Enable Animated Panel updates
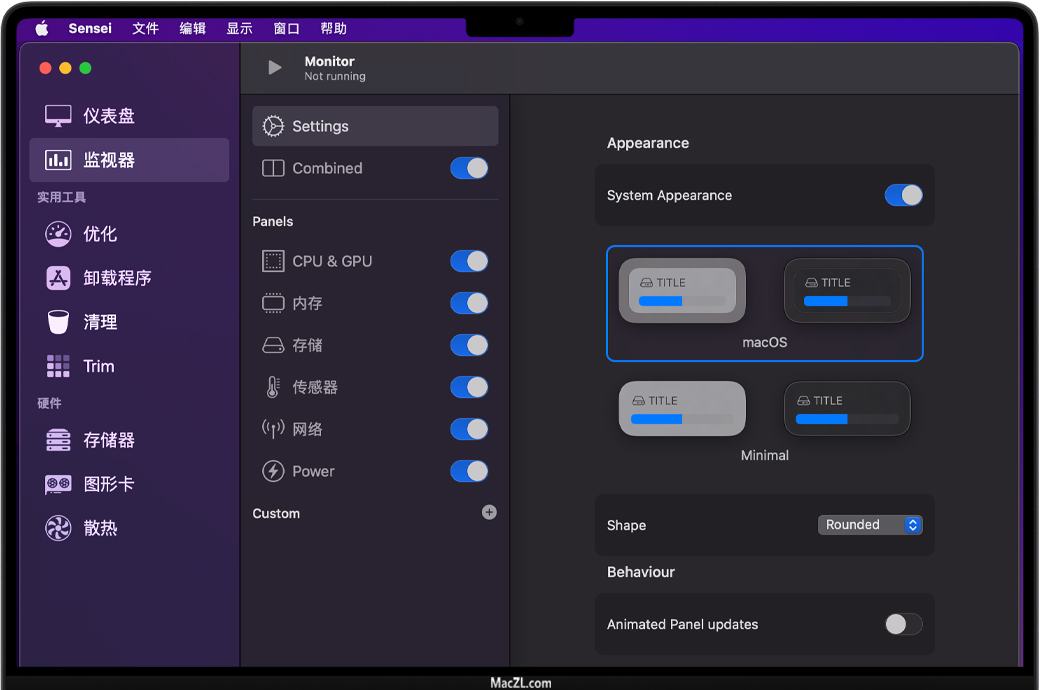The image size is (1040, 690). coord(903,624)
